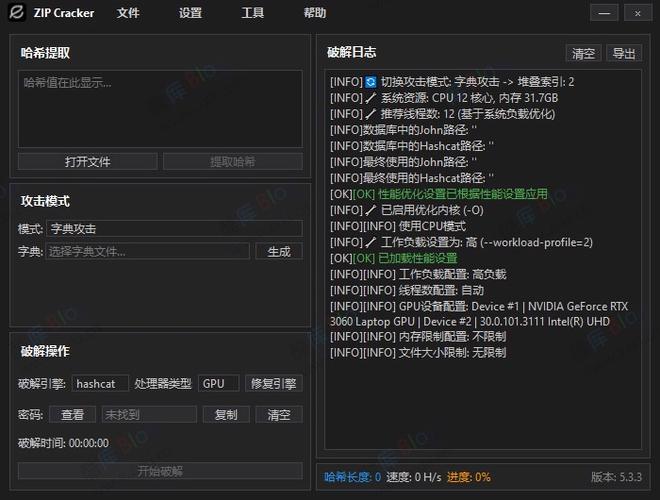
Task: Click the 破解时间: 00:00:00 text
Action: click(x=63, y=443)
